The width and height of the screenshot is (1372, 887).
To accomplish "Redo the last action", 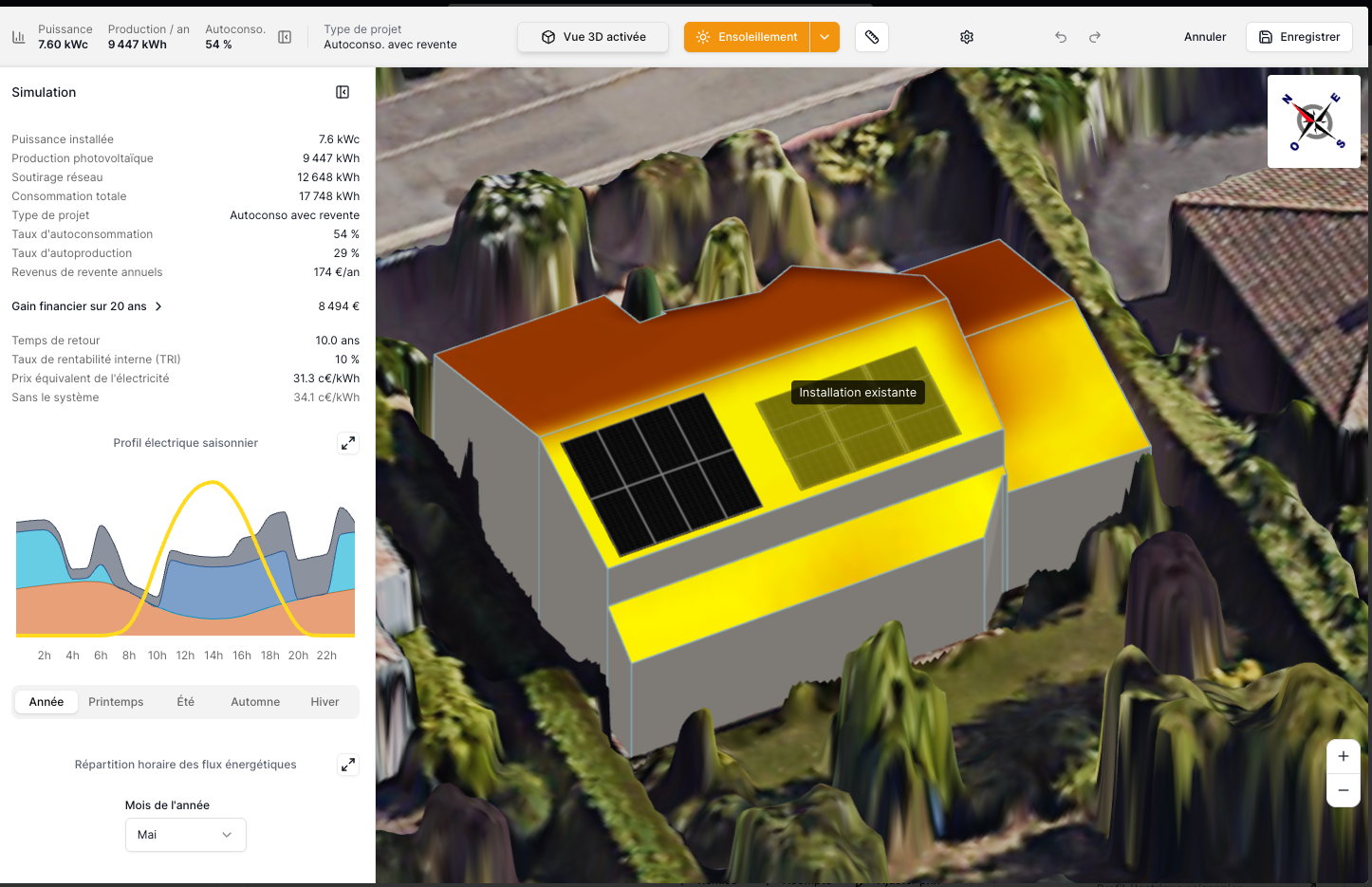I will tap(1095, 37).
